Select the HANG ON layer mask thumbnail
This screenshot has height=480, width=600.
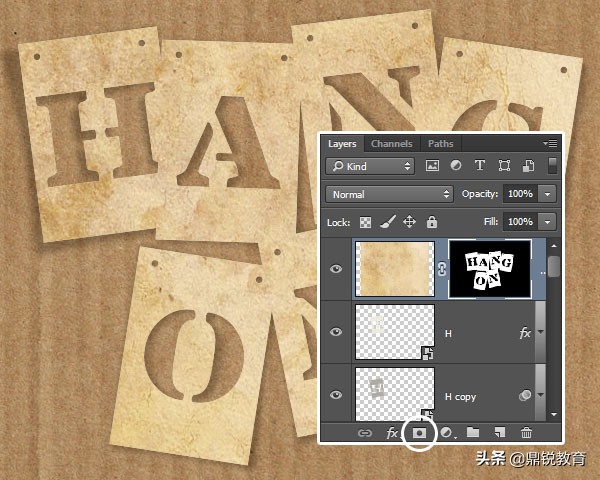click(488, 269)
